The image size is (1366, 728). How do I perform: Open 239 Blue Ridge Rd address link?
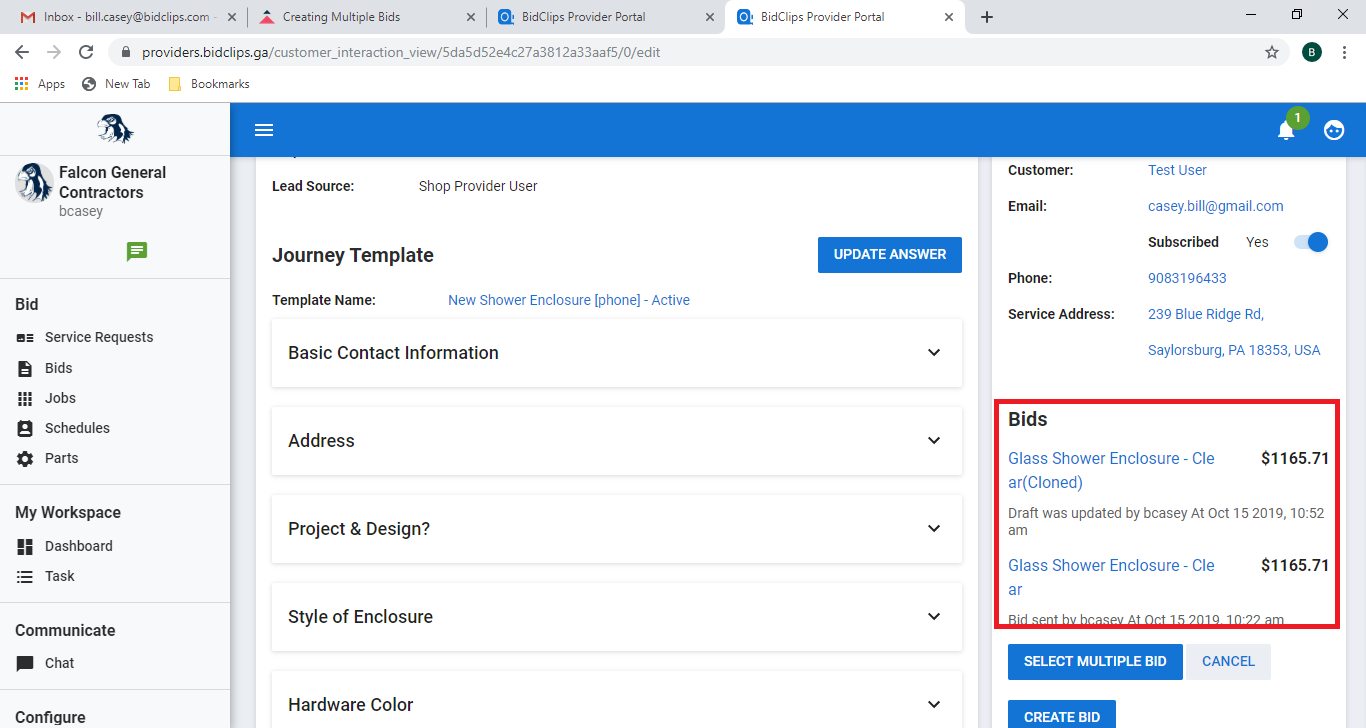[x=1206, y=314]
